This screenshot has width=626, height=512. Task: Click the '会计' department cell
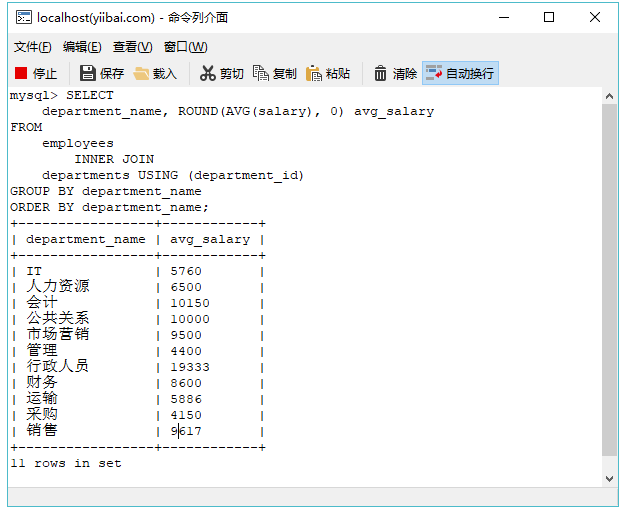(x=42, y=302)
